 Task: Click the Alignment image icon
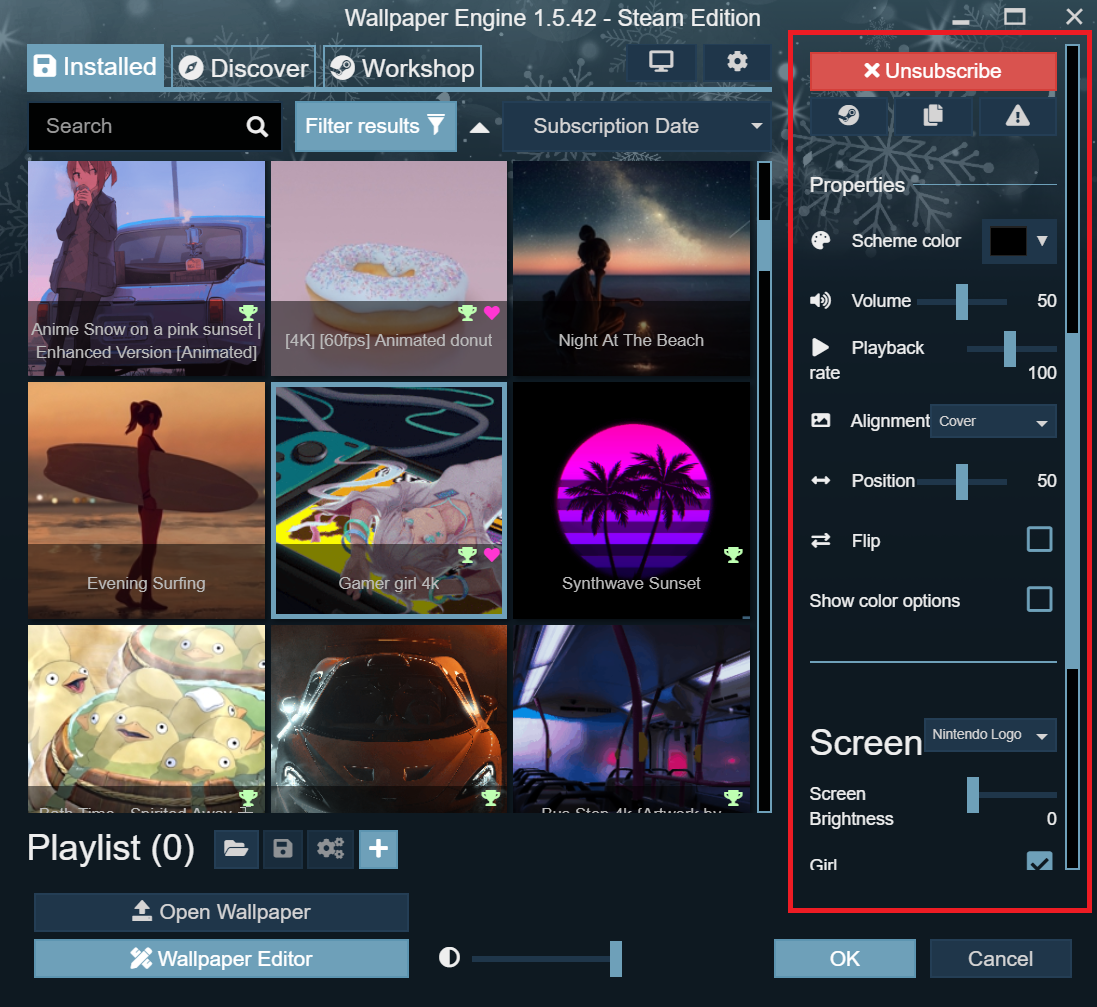pos(821,421)
